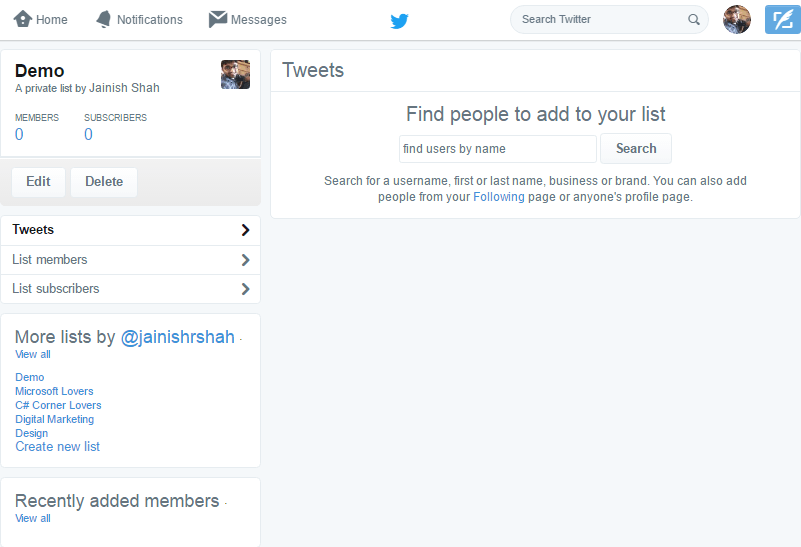Open Home from the top navigation
This screenshot has width=801, height=547.
click(40, 19)
